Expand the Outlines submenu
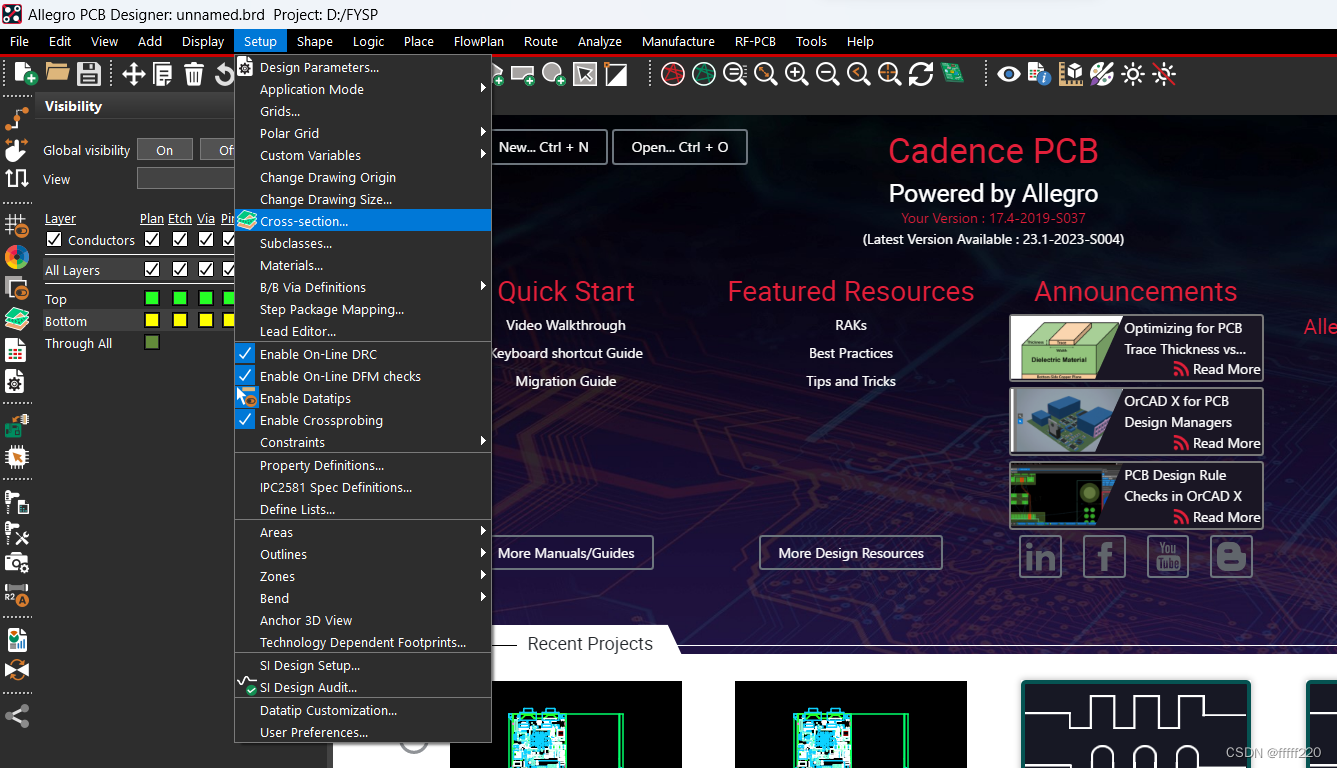 point(363,554)
